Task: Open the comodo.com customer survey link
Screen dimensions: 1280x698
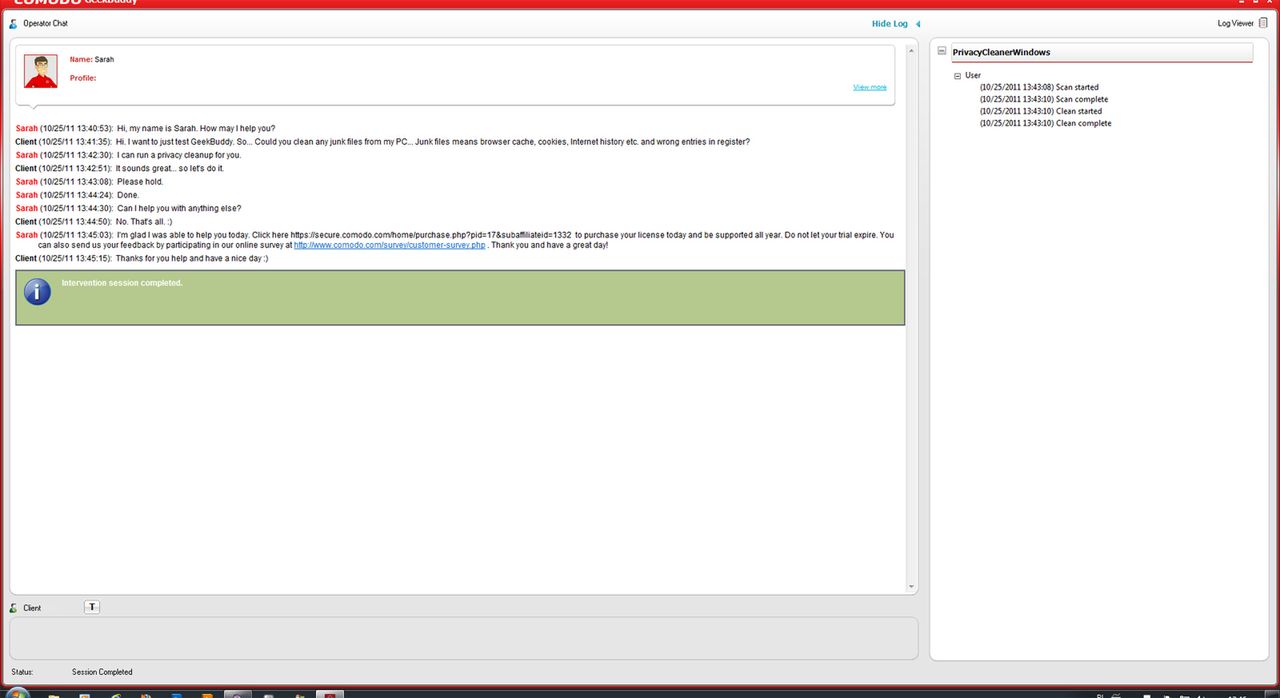Action: [389, 245]
